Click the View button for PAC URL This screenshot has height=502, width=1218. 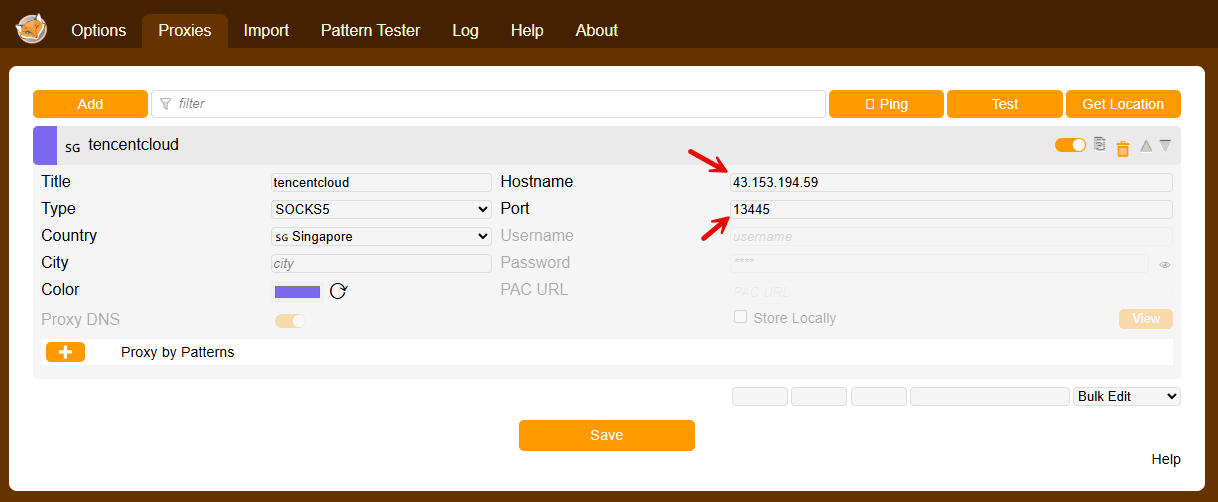(x=1146, y=319)
